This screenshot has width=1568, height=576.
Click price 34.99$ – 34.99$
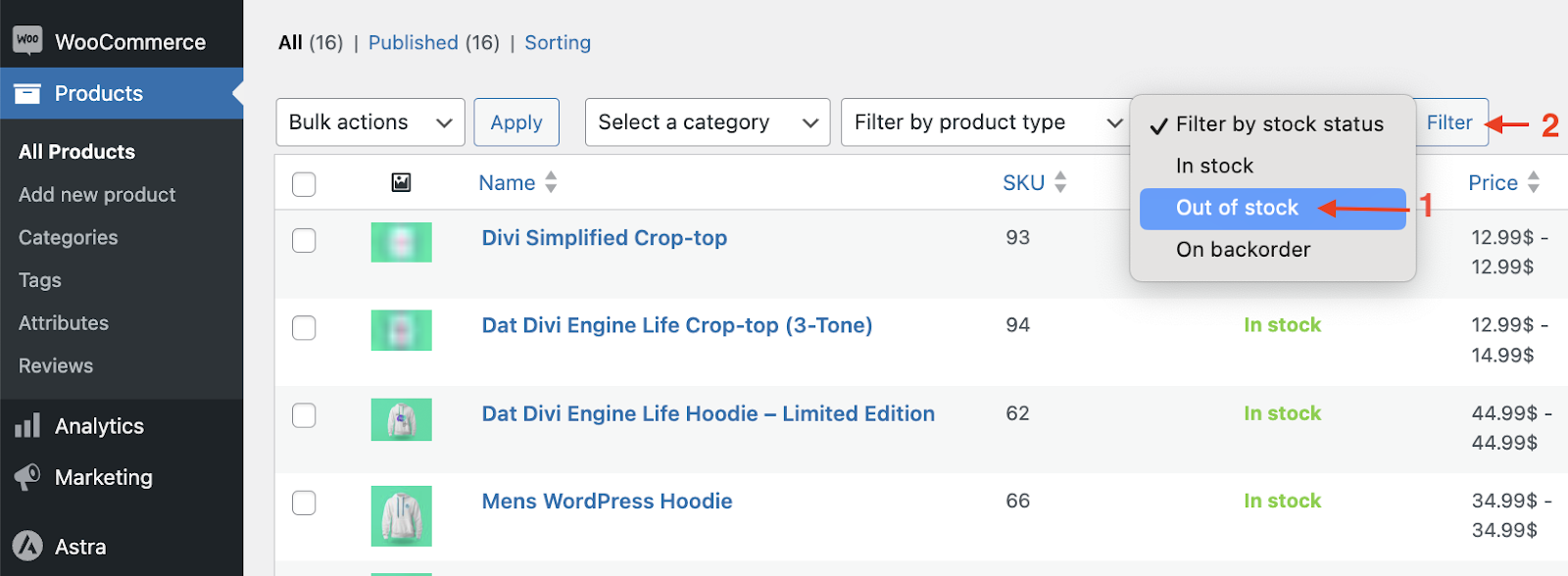(1510, 515)
